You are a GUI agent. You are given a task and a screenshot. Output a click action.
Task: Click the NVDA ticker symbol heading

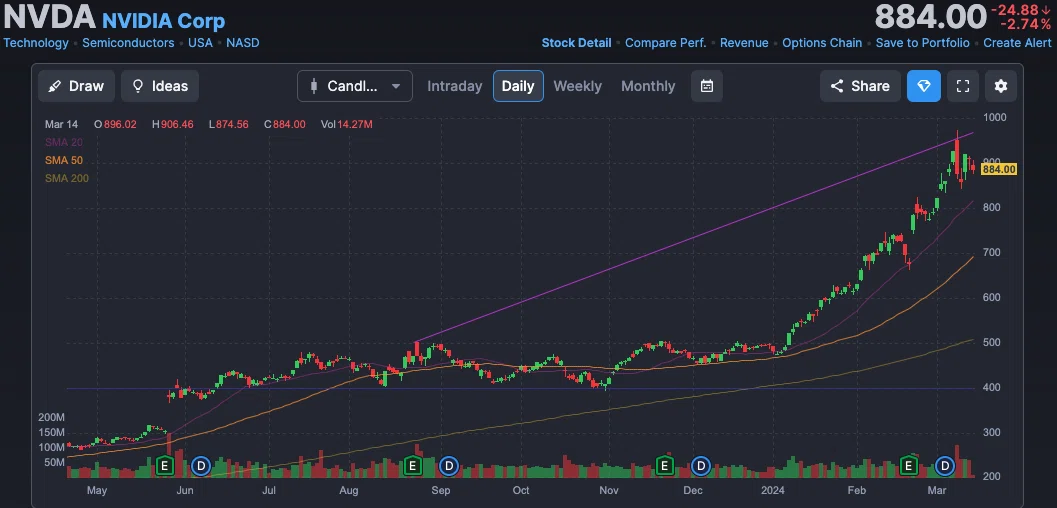(49, 17)
